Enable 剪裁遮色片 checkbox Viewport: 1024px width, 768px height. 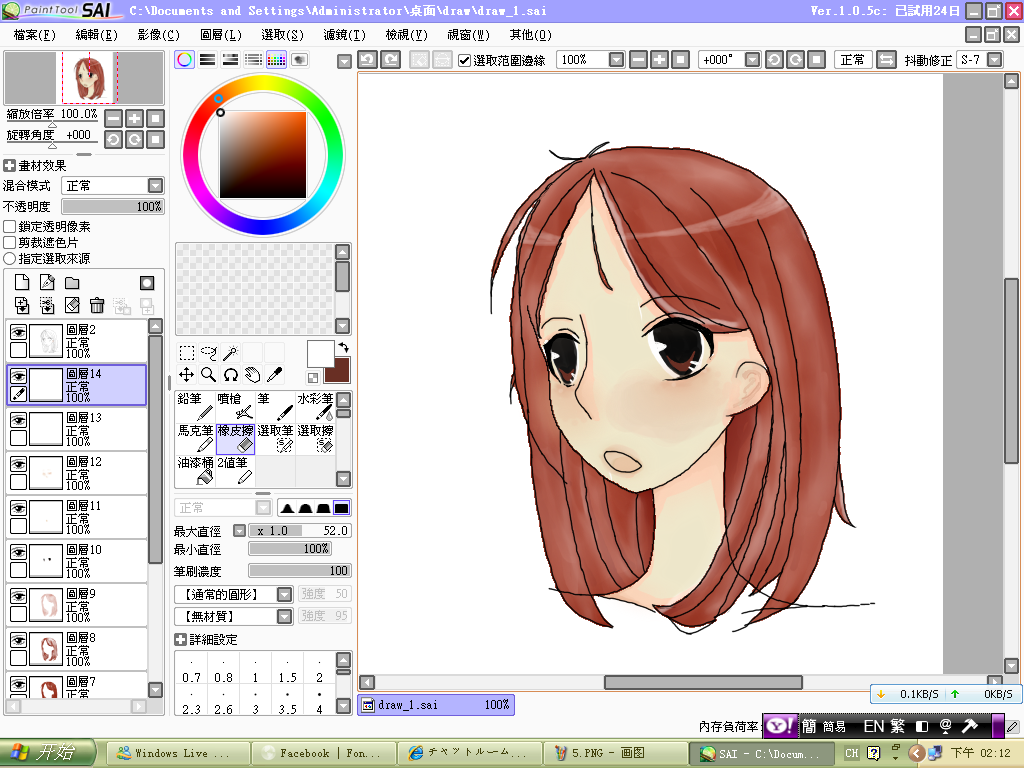[x=10, y=242]
